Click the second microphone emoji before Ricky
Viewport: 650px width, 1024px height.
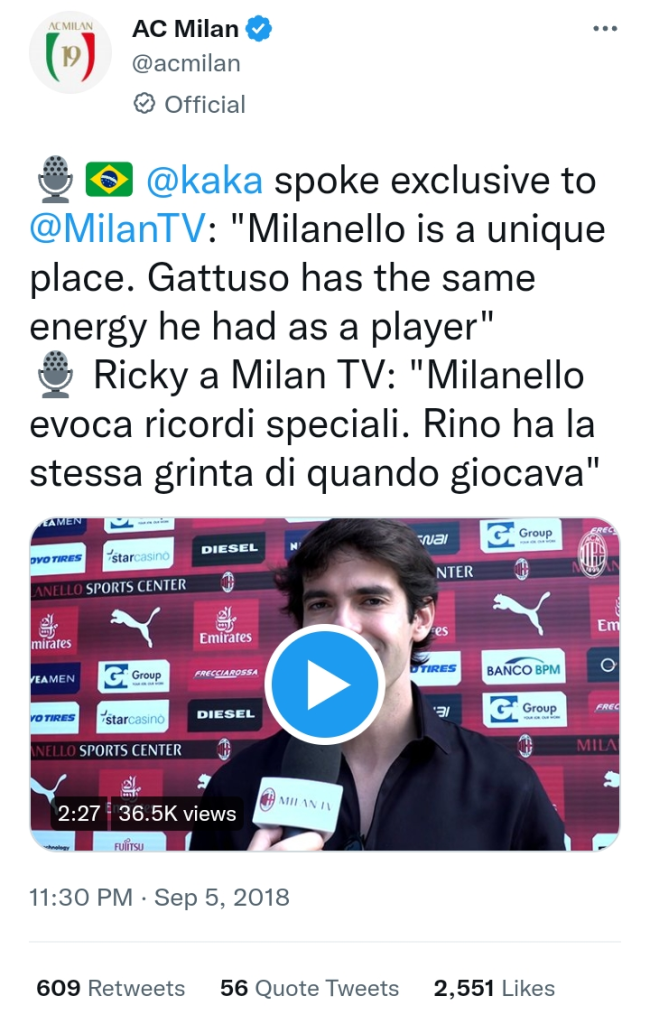pos(55,375)
